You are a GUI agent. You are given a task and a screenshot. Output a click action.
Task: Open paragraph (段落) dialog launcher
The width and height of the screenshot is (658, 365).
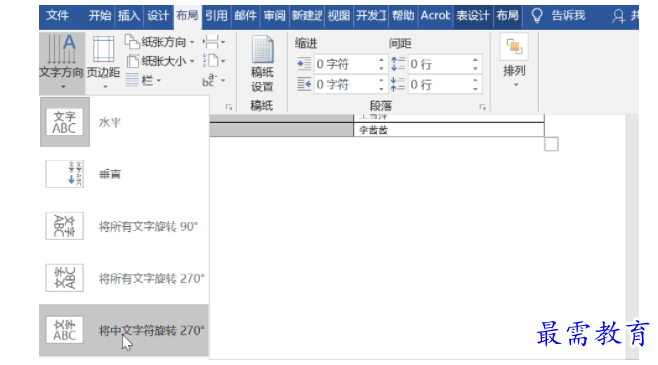(x=483, y=107)
